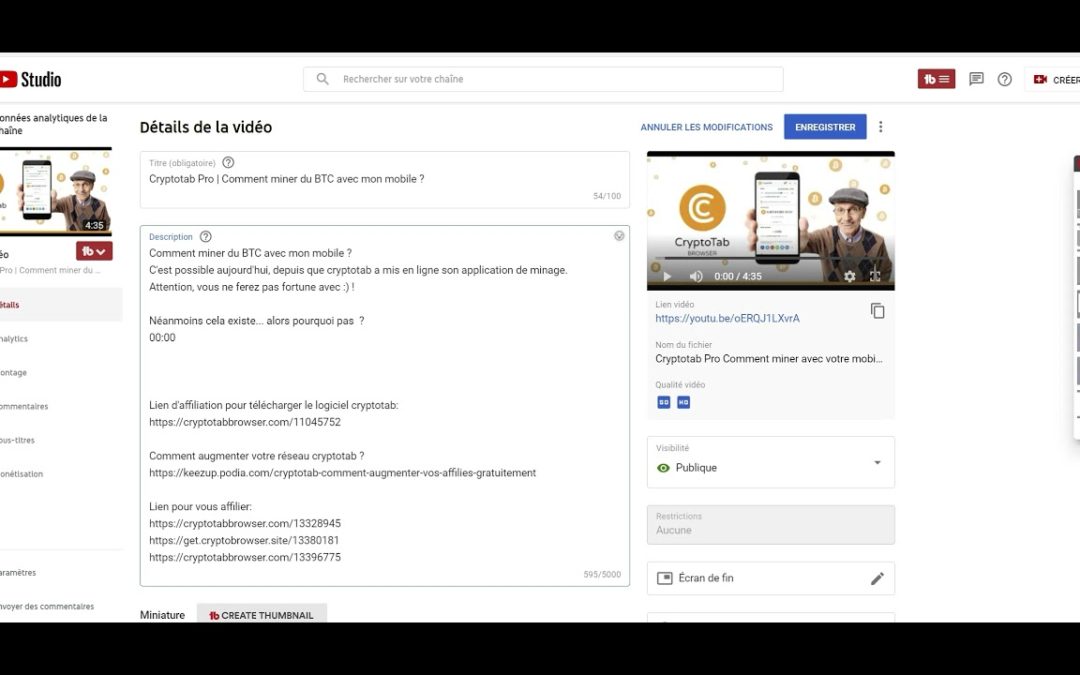This screenshot has height=675, width=1080.
Task: Open the three-dot menu beside Enregistrer
Action: click(x=880, y=126)
